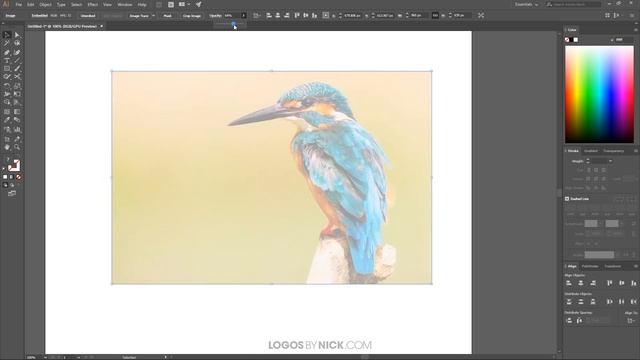This screenshot has height=360, width=640.
Task: Open the Essentials workspace dropdown
Action: (526, 4)
